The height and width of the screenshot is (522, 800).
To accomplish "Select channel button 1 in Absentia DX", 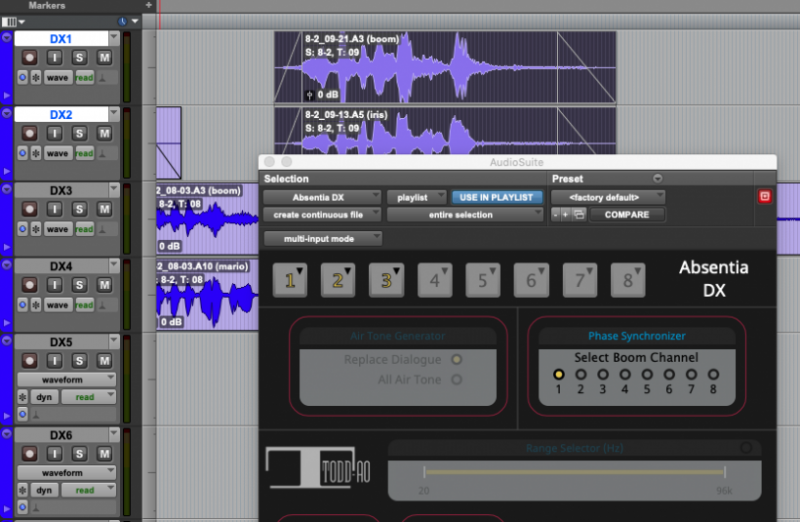I will coord(290,280).
